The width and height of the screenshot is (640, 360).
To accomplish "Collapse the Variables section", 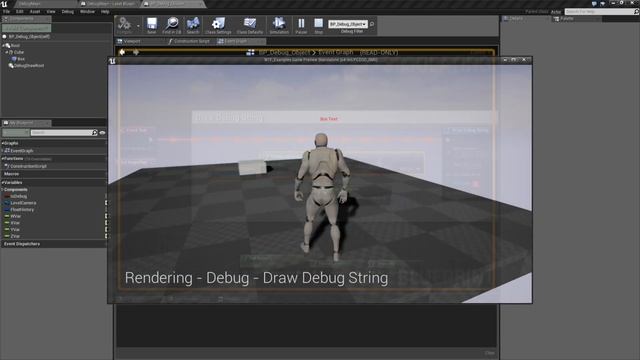I will click(2, 182).
